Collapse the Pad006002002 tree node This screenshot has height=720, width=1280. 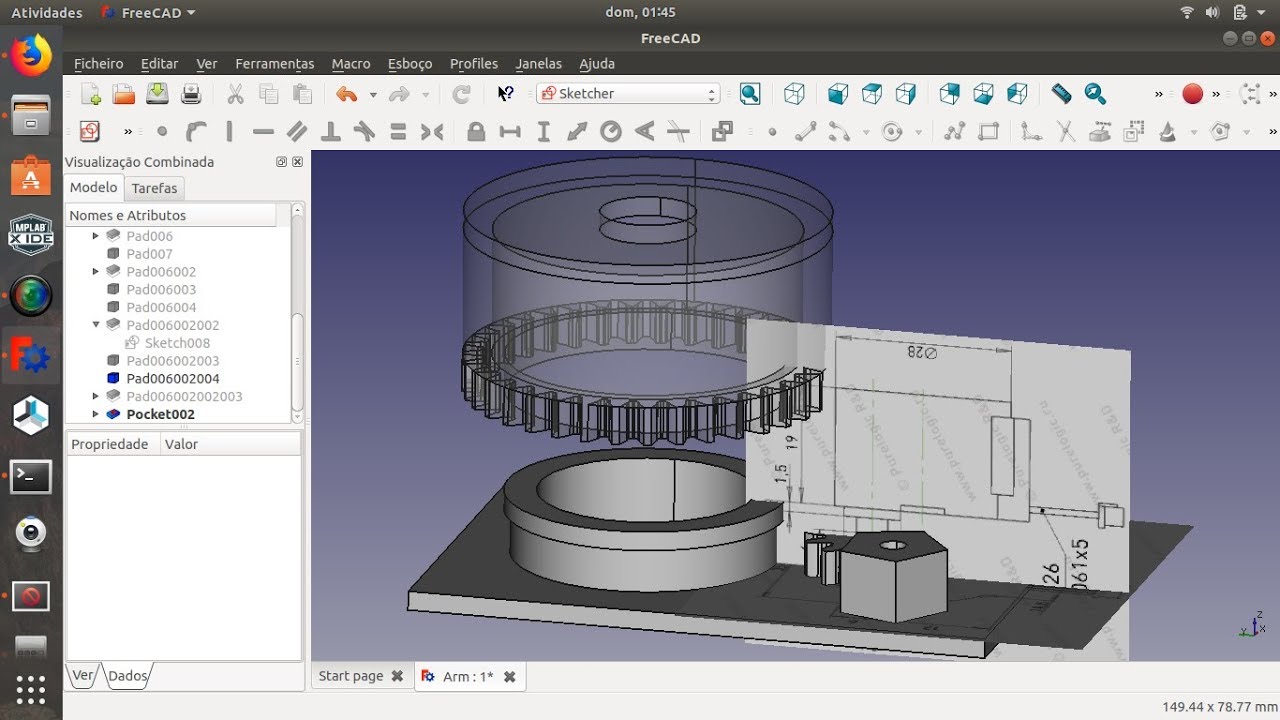pos(96,325)
